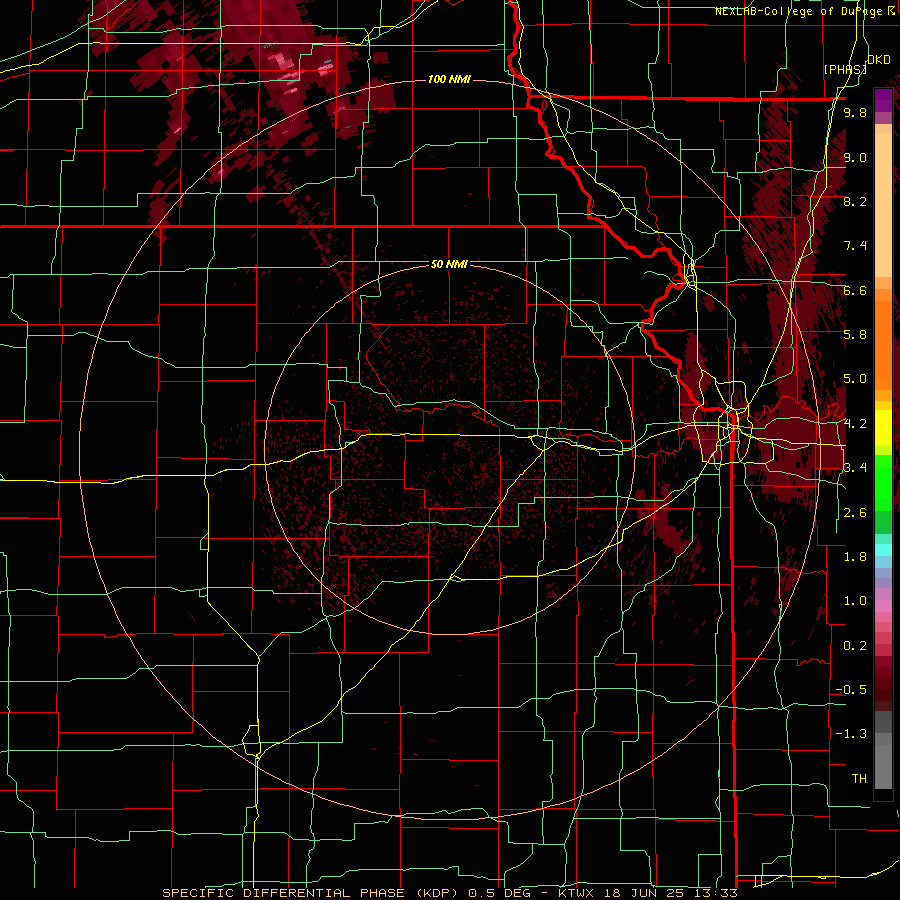
Task: Pick the purple segment atop the color bar
Action: pyautogui.click(x=883, y=100)
